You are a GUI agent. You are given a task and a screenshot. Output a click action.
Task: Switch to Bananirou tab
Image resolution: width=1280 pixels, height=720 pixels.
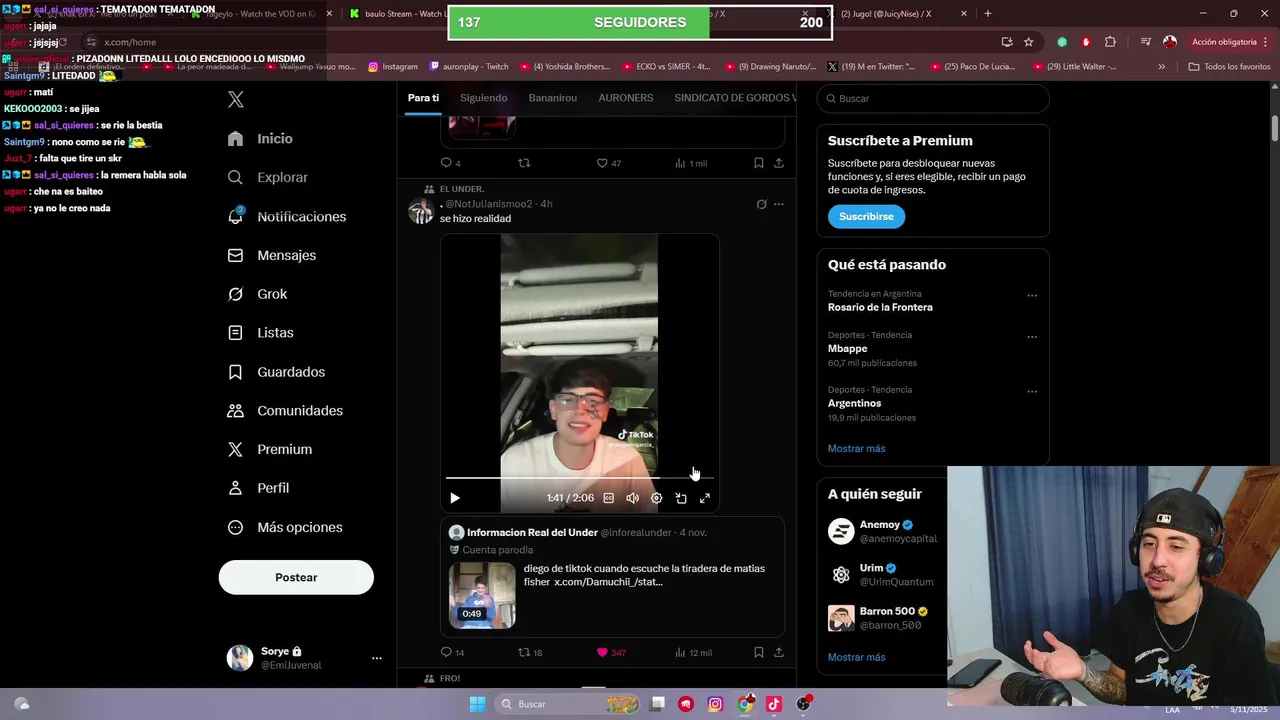pos(553,98)
